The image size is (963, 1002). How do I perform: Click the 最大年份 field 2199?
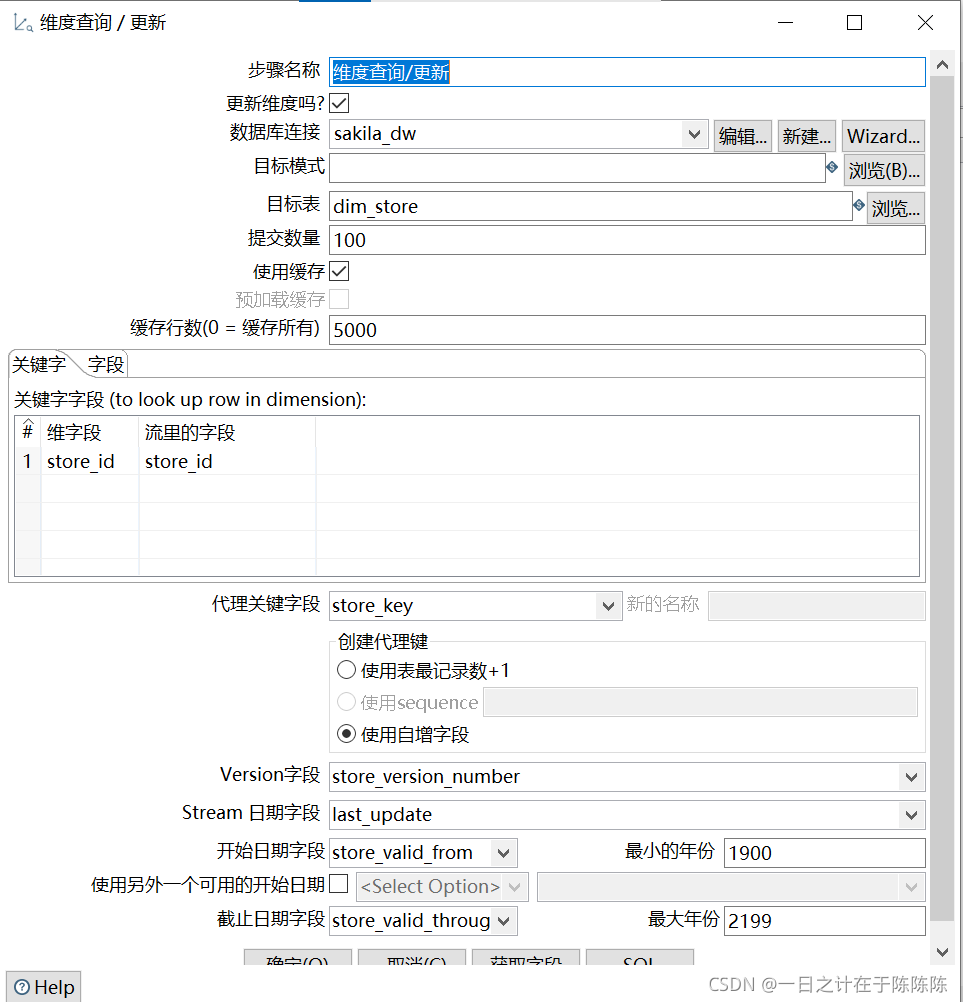(x=824, y=921)
